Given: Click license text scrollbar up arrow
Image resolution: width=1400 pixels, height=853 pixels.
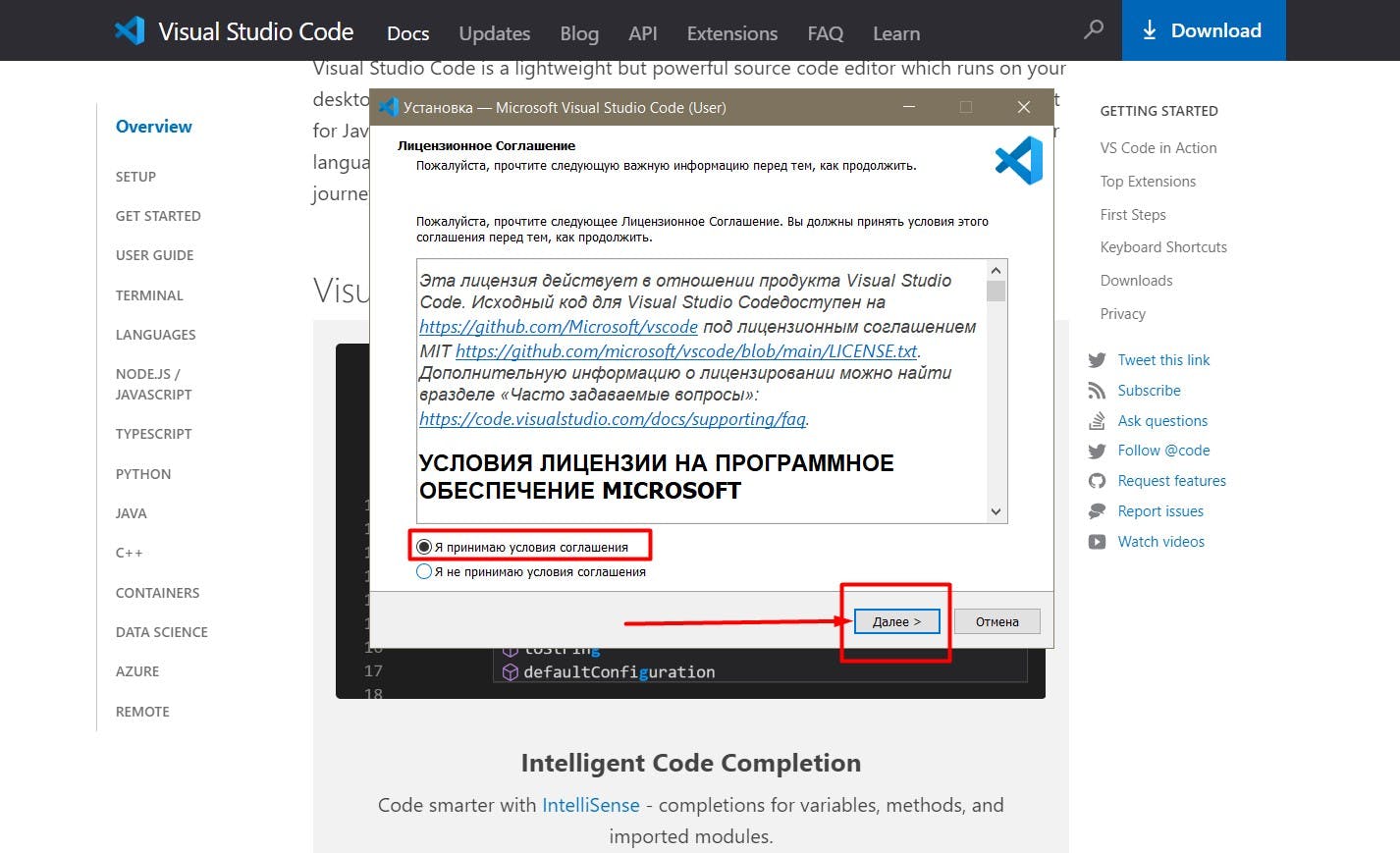Looking at the screenshot, I should point(996,271).
